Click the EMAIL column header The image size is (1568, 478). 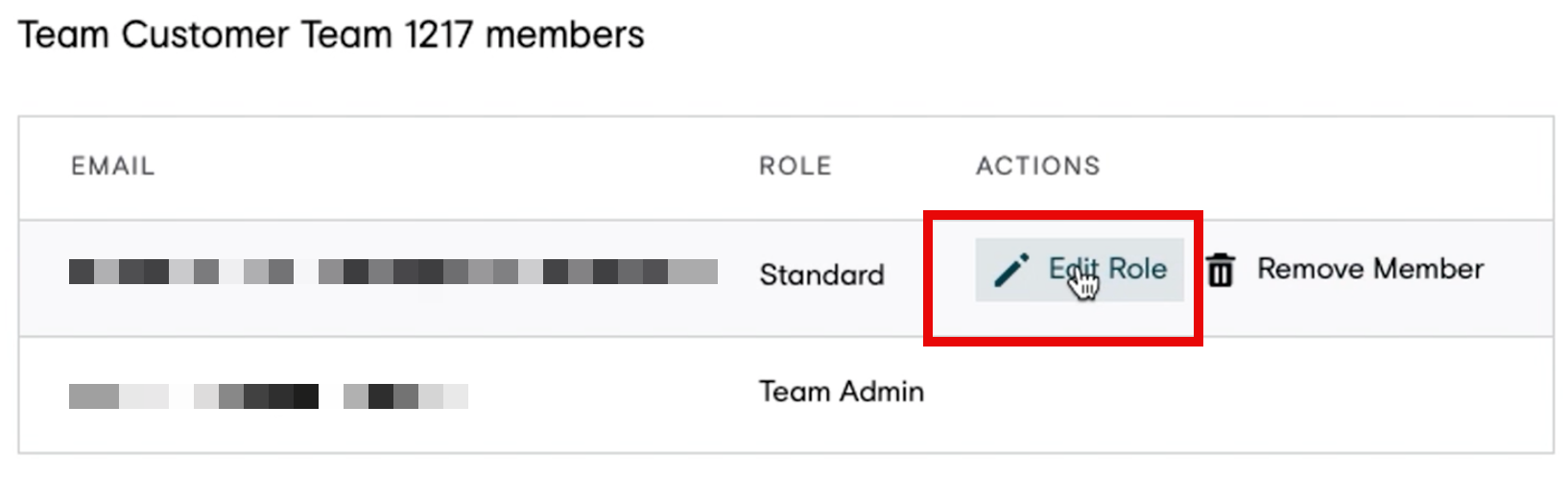point(112,166)
